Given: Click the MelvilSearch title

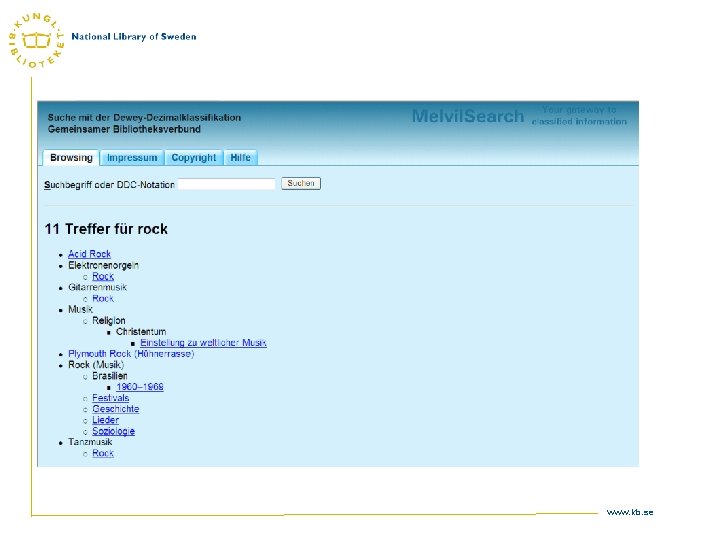Looking at the screenshot, I should tap(468, 116).
